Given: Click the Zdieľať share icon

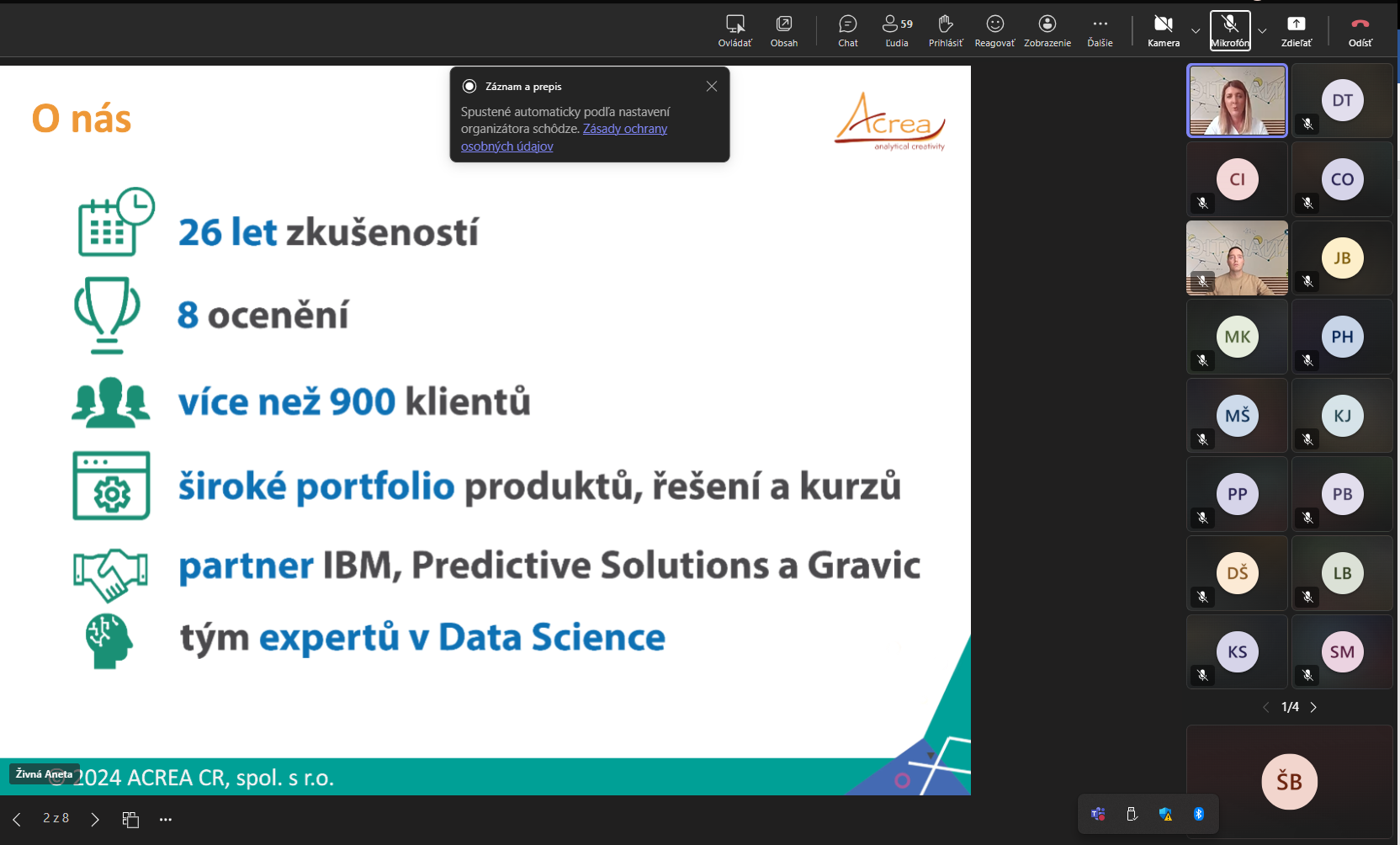Looking at the screenshot, I should tap(1296, 31).
